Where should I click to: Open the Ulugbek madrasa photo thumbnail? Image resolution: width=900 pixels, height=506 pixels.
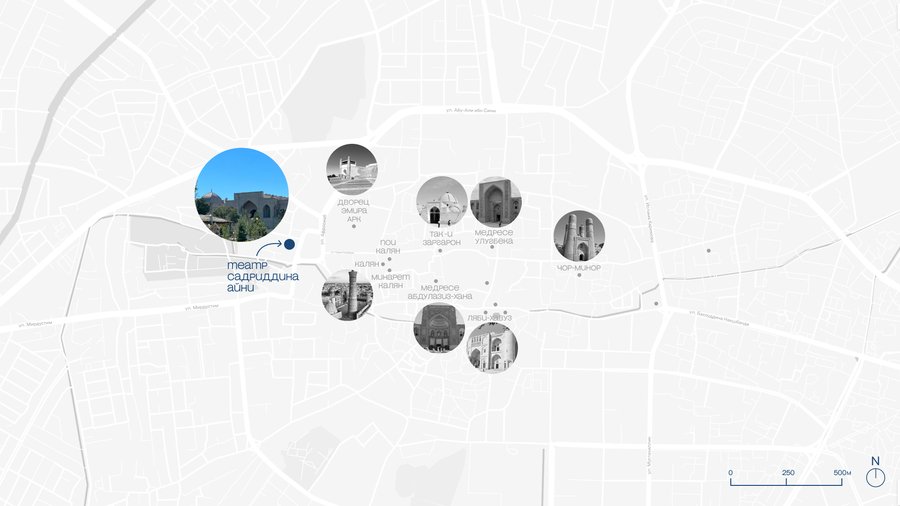(x=496, y=201)
